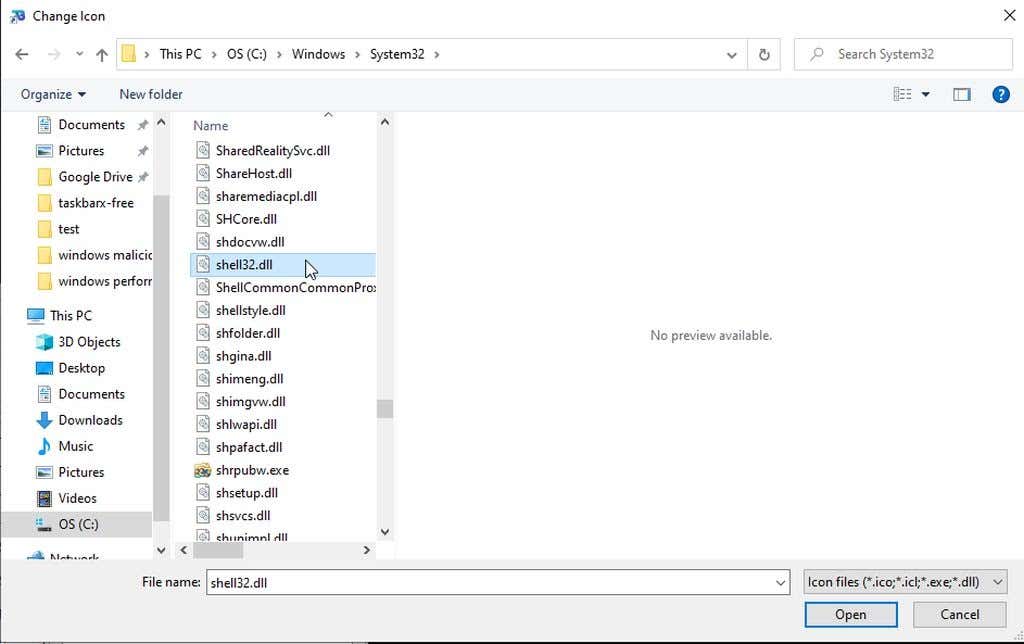
Task: Open Desktop in navigation pane
Action: click(x=70, y=368)
